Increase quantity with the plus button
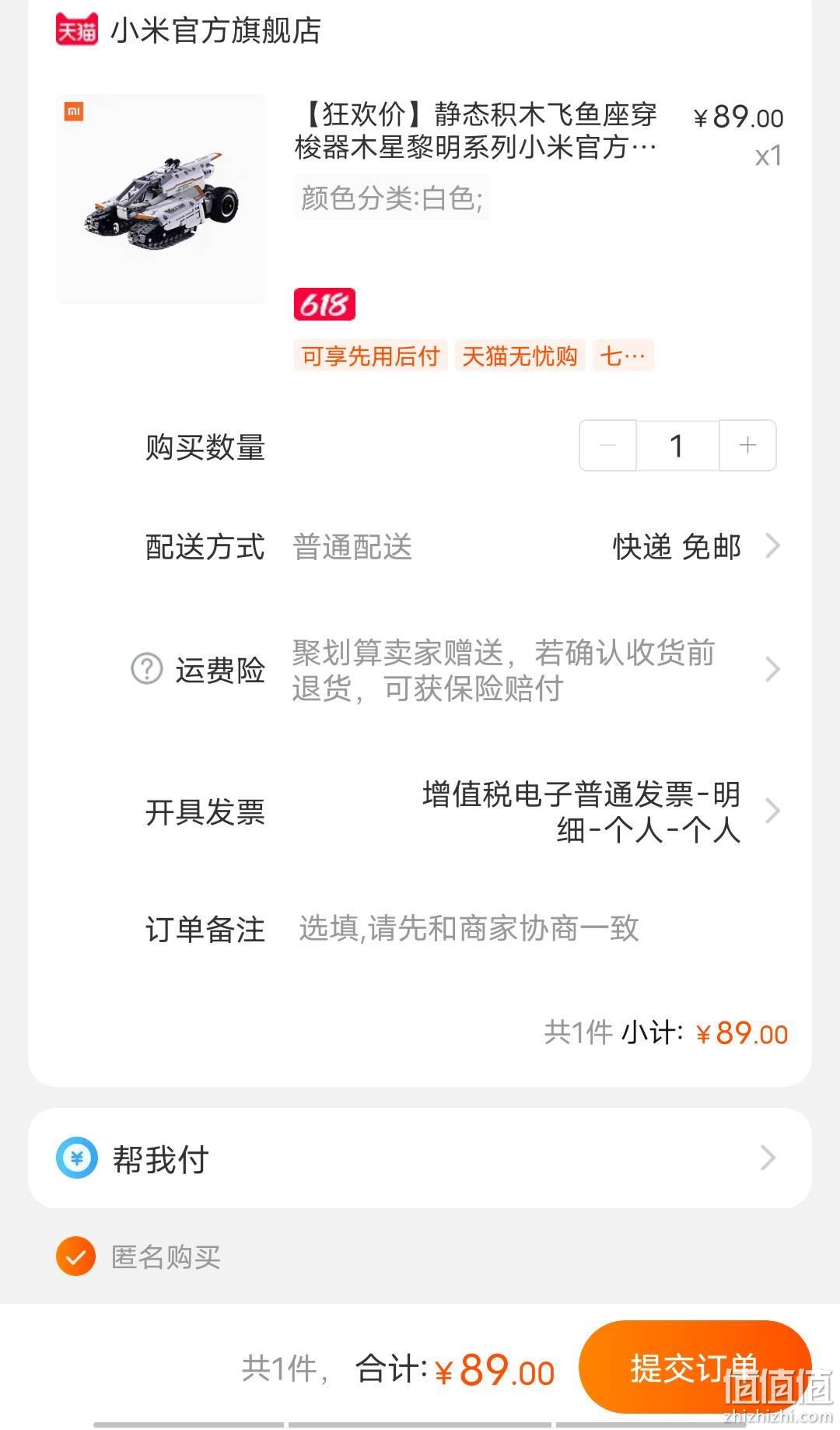Screen dimensions: 840x1430 [747, 445]
